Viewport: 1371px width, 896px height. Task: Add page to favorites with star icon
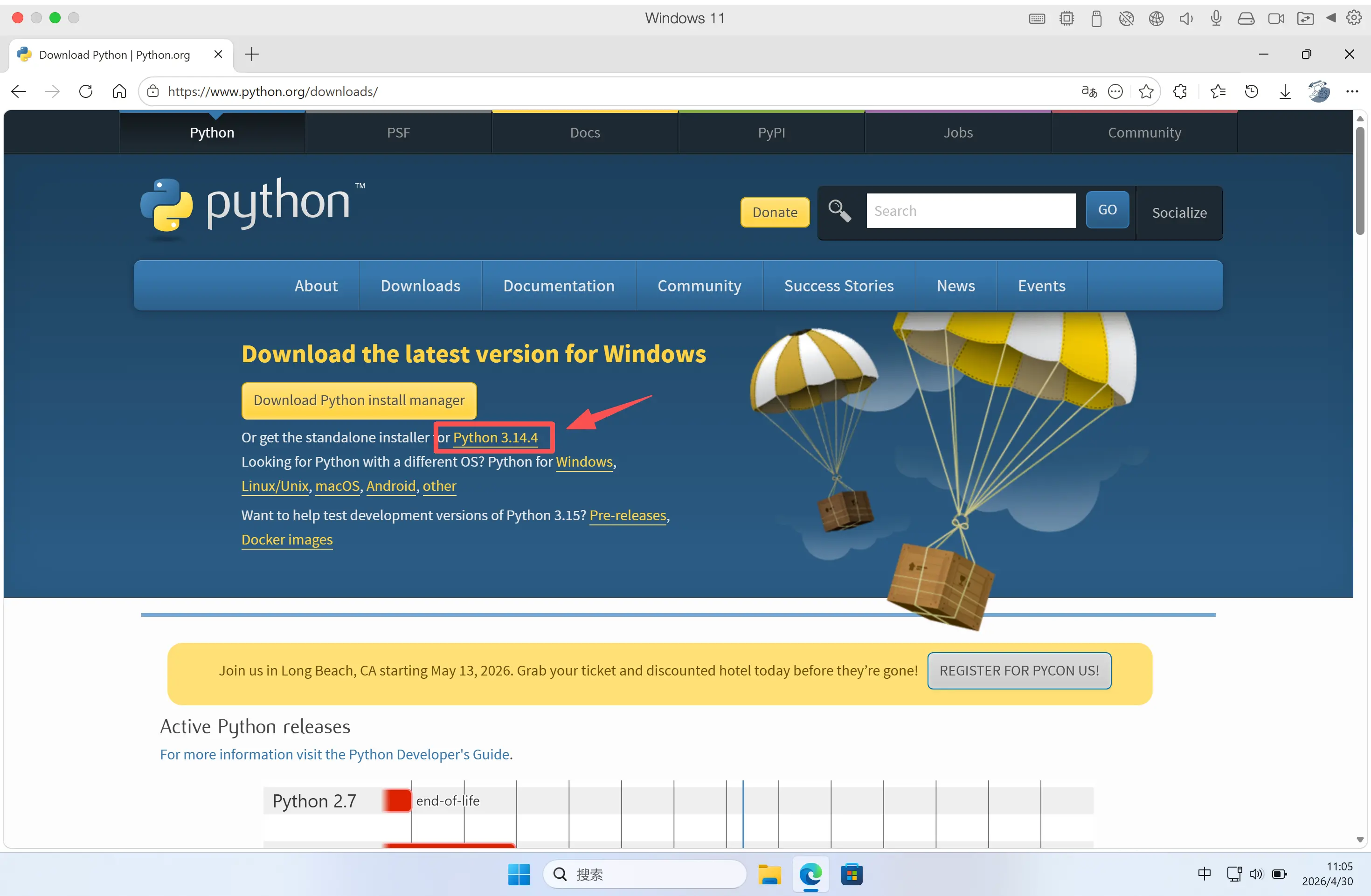tap(1146, 91)
